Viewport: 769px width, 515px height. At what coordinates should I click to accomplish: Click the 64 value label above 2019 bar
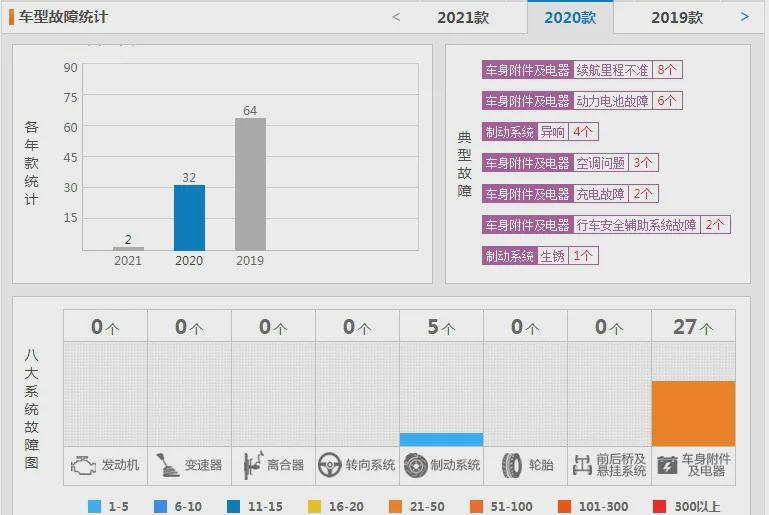pos(250,110)
